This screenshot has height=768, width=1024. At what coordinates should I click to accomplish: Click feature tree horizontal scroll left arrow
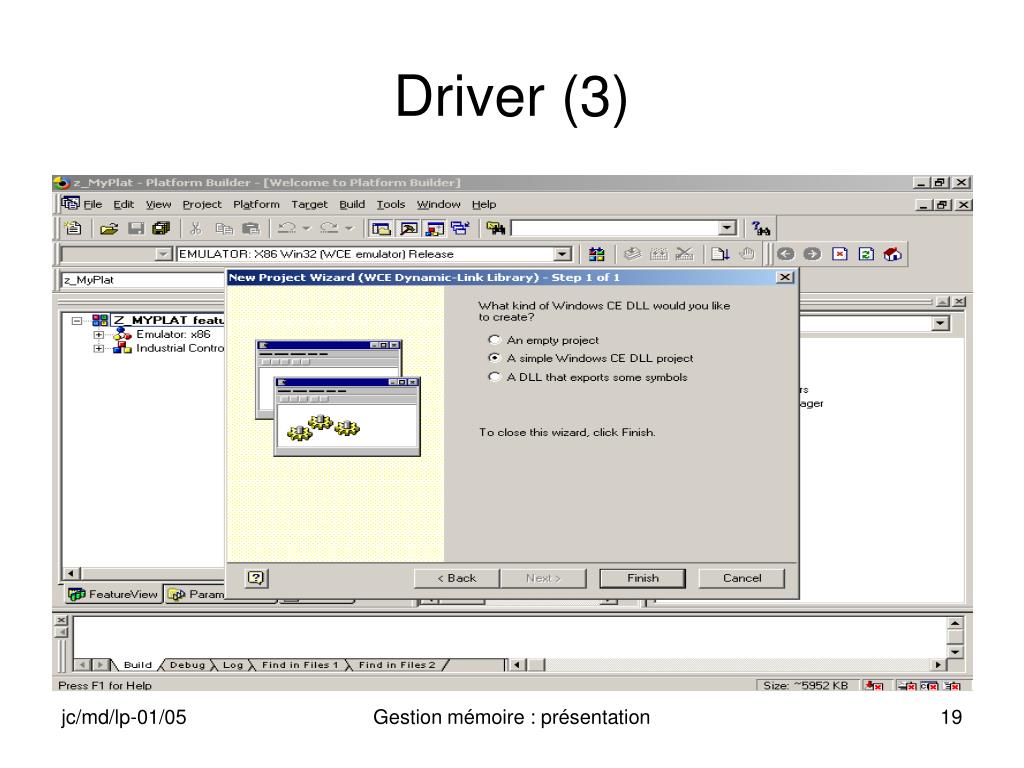click(x=71, y=573)
